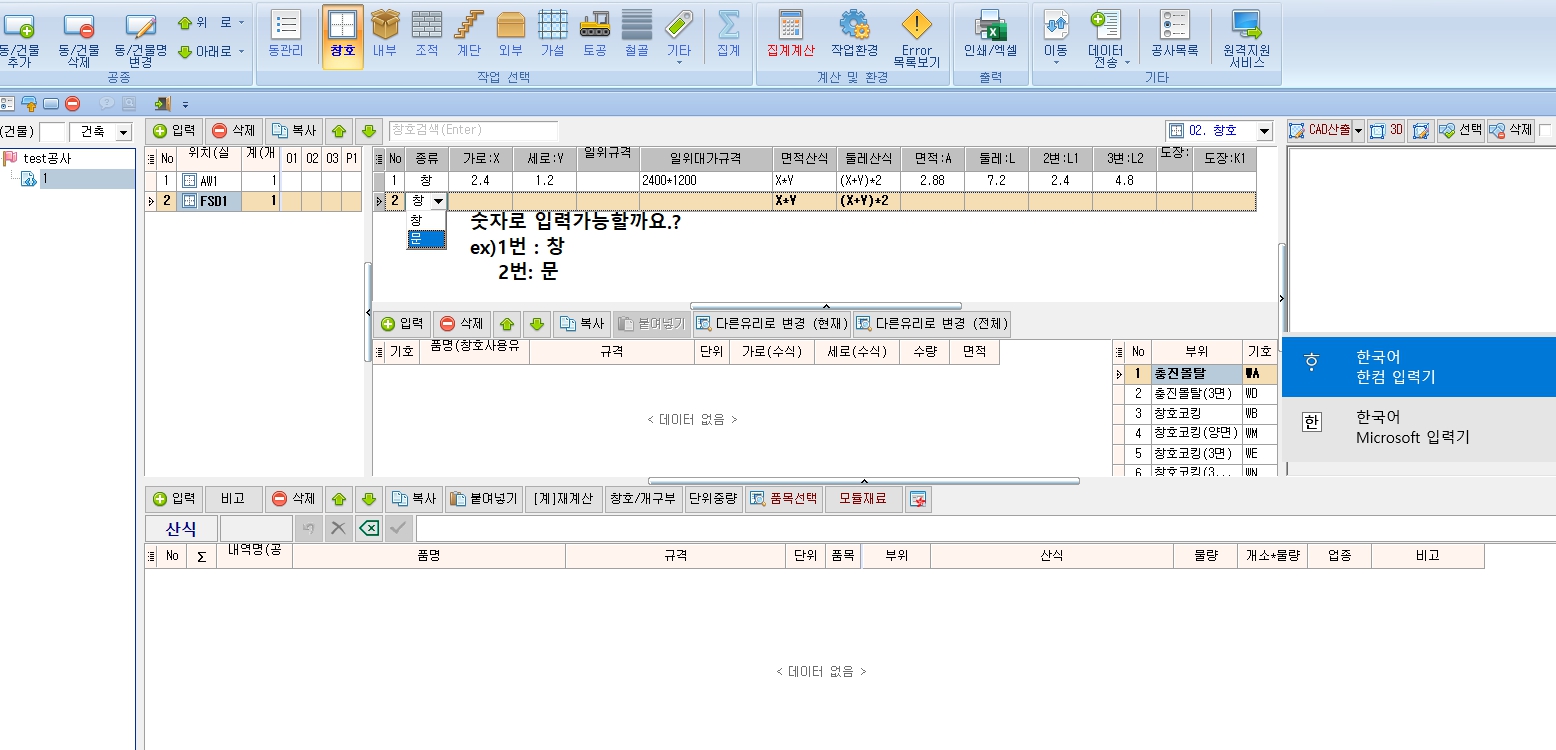Open the 건축 dropdown
The image size is (1556, 750).
pyautogui.click(x=123, y=132)
